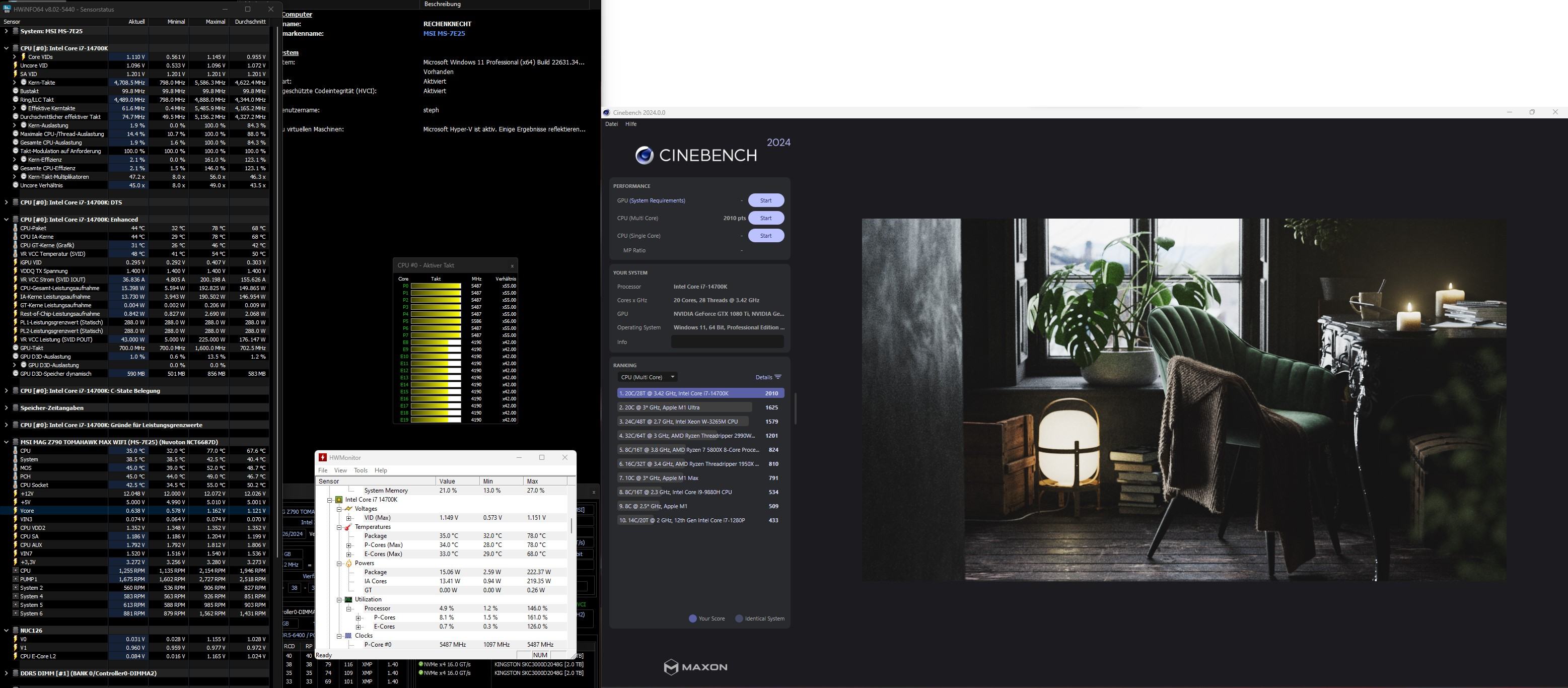This screenshot has width=1568, height=688.
Task: Select the CPU-Paket temperature row icon
Action: tap(15, 228)
